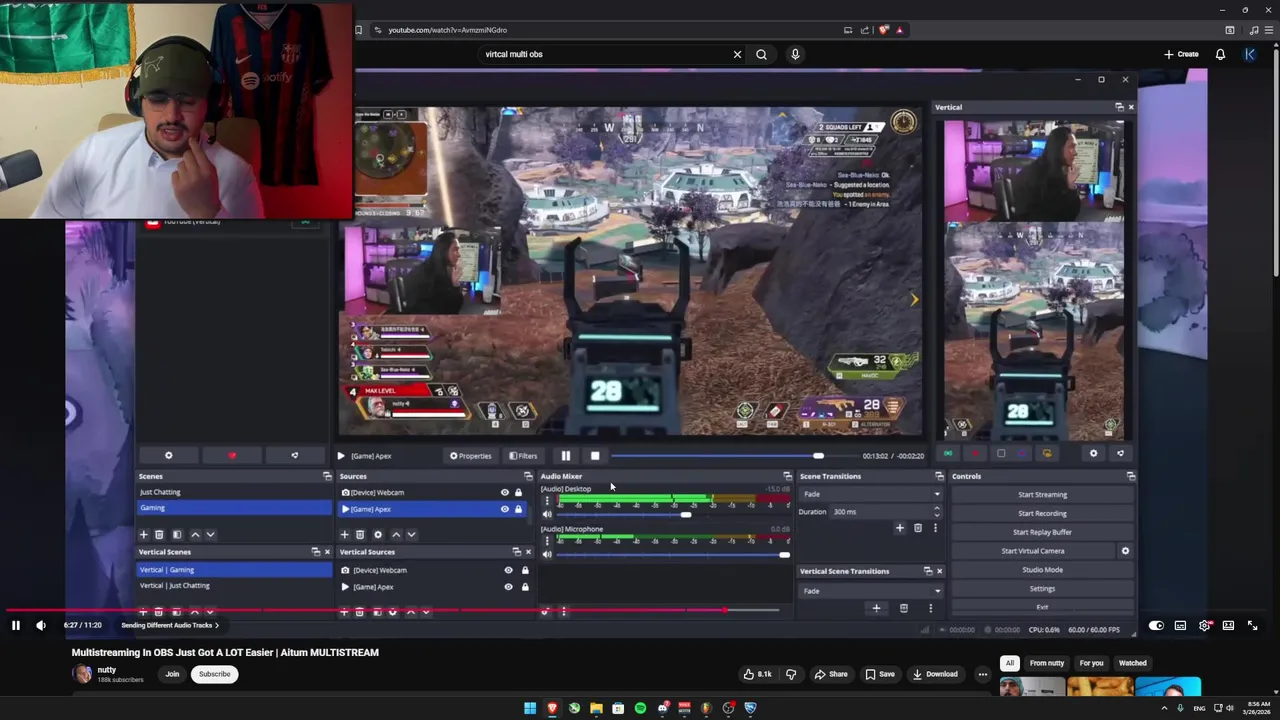Click the Download button
Screen dimensions: 1280x720
[x=935, y=674]
